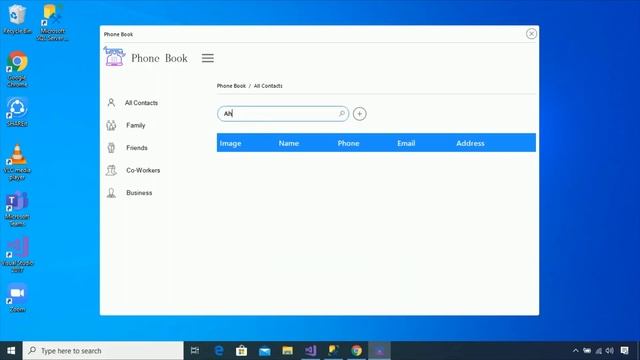Select the Microsoft SQL Server desktop shortcut

[52, 22]
